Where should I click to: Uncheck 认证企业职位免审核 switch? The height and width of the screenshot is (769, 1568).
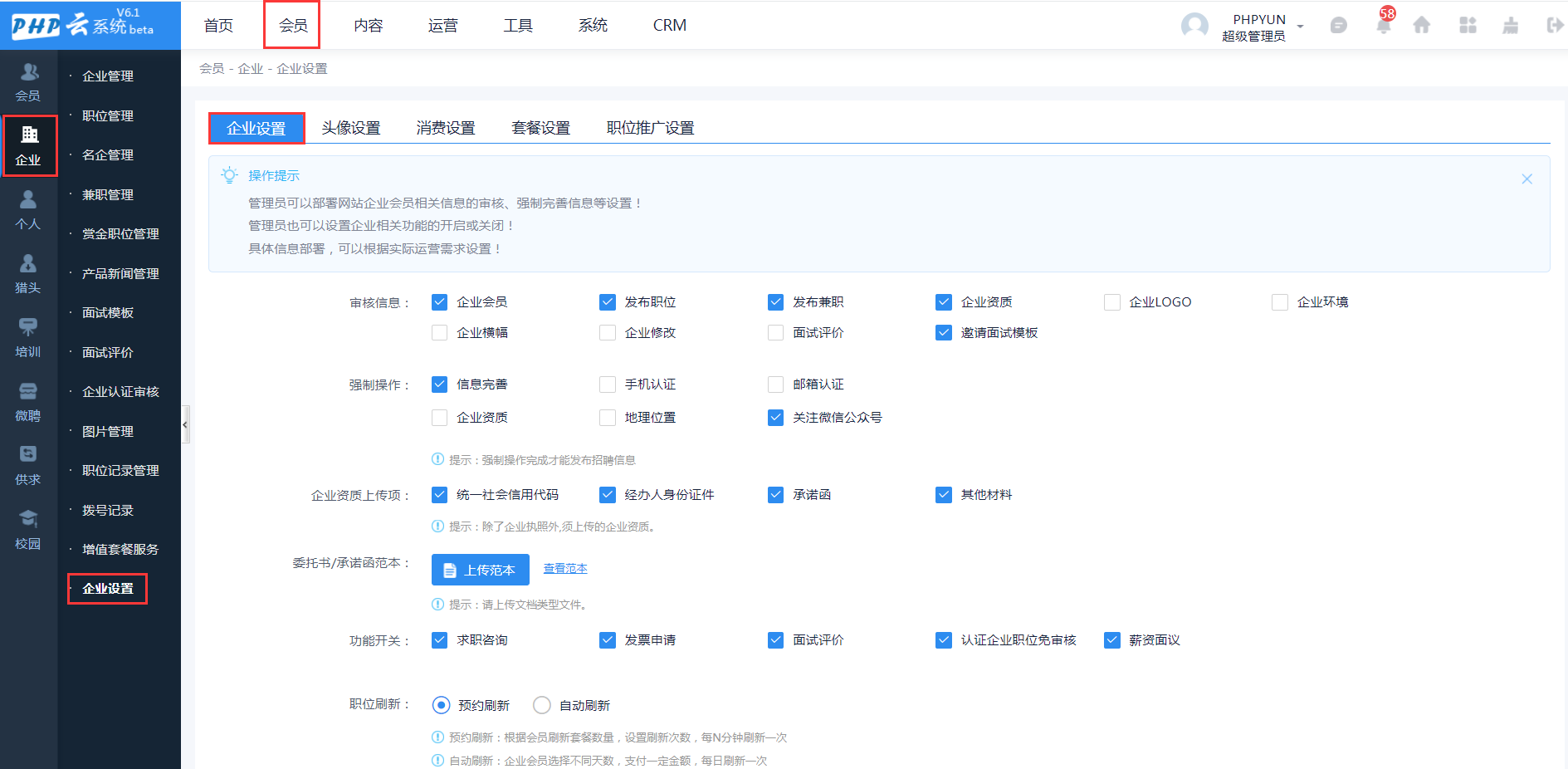coord(944,640)
